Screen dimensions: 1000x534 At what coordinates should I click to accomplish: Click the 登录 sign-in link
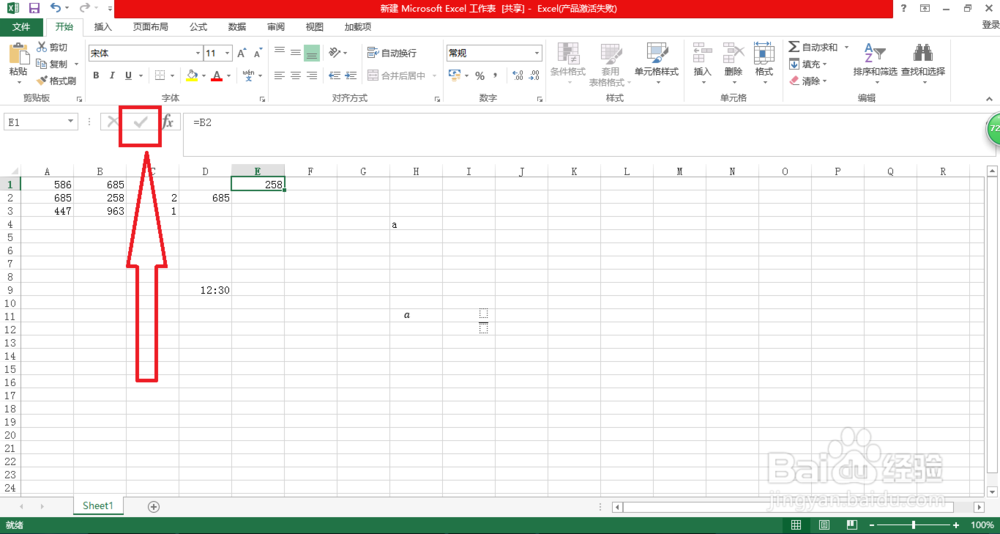pyautogui.click(x=990, y=25)
